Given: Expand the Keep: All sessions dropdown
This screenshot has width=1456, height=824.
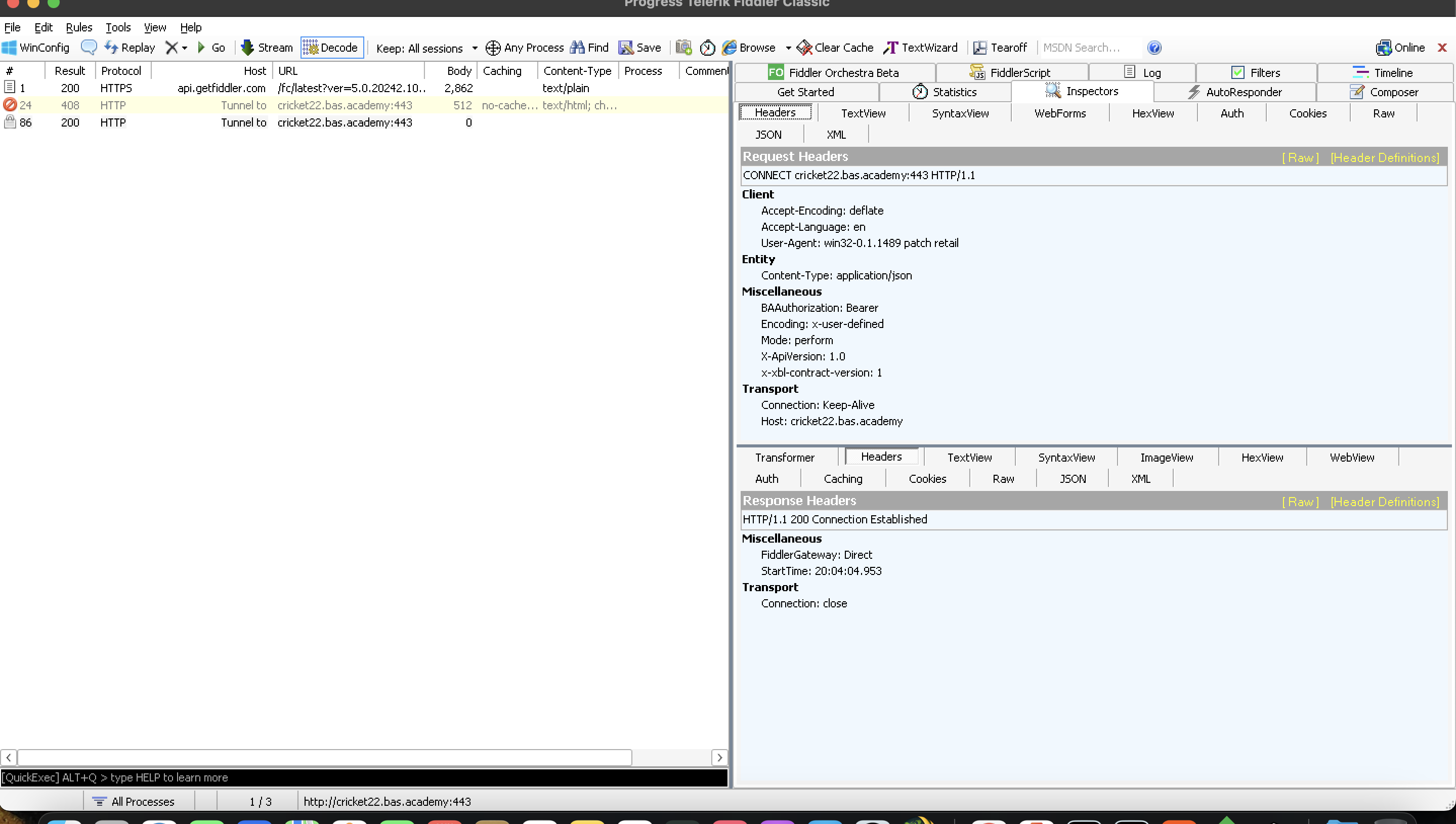Looking at the screenshot, I should pos(474,48).
